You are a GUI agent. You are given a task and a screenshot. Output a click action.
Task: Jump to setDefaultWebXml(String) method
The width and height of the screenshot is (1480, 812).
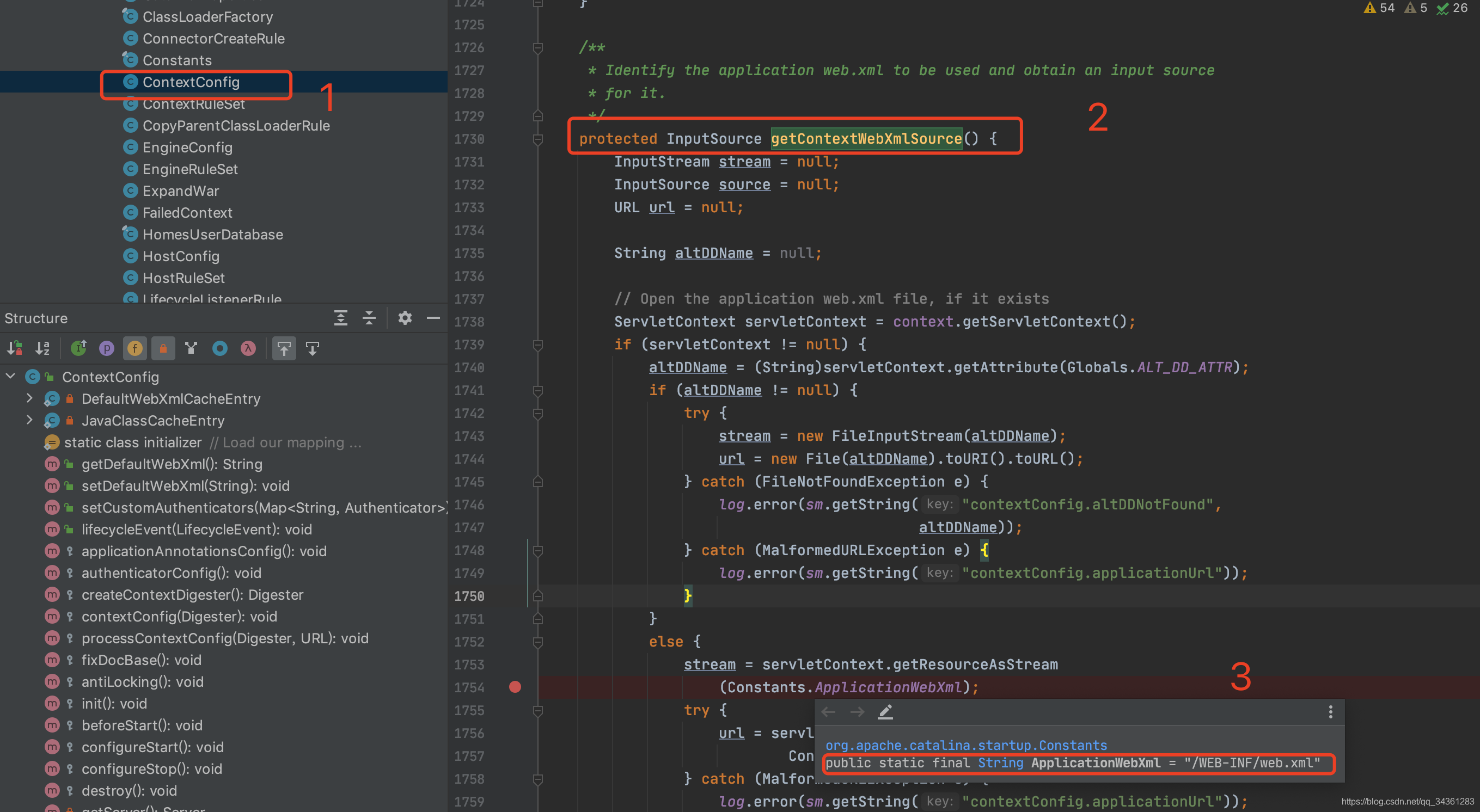[185, 486]
